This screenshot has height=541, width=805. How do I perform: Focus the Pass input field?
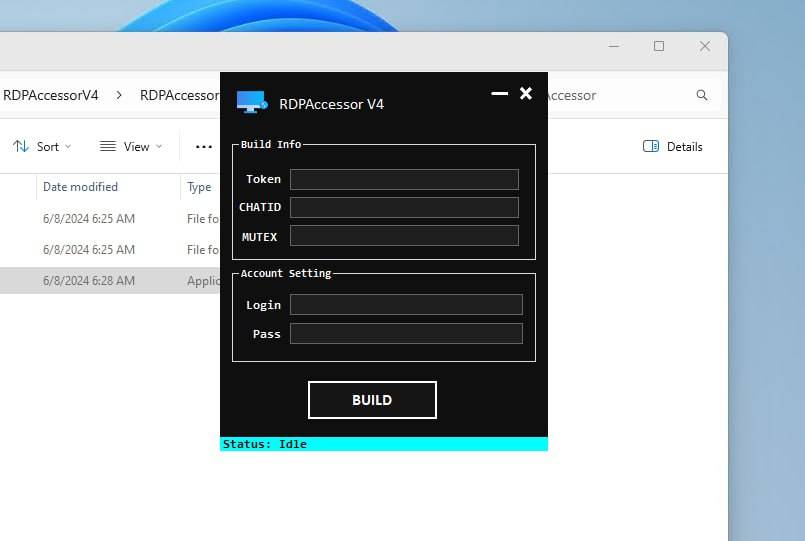coord(406,333)
